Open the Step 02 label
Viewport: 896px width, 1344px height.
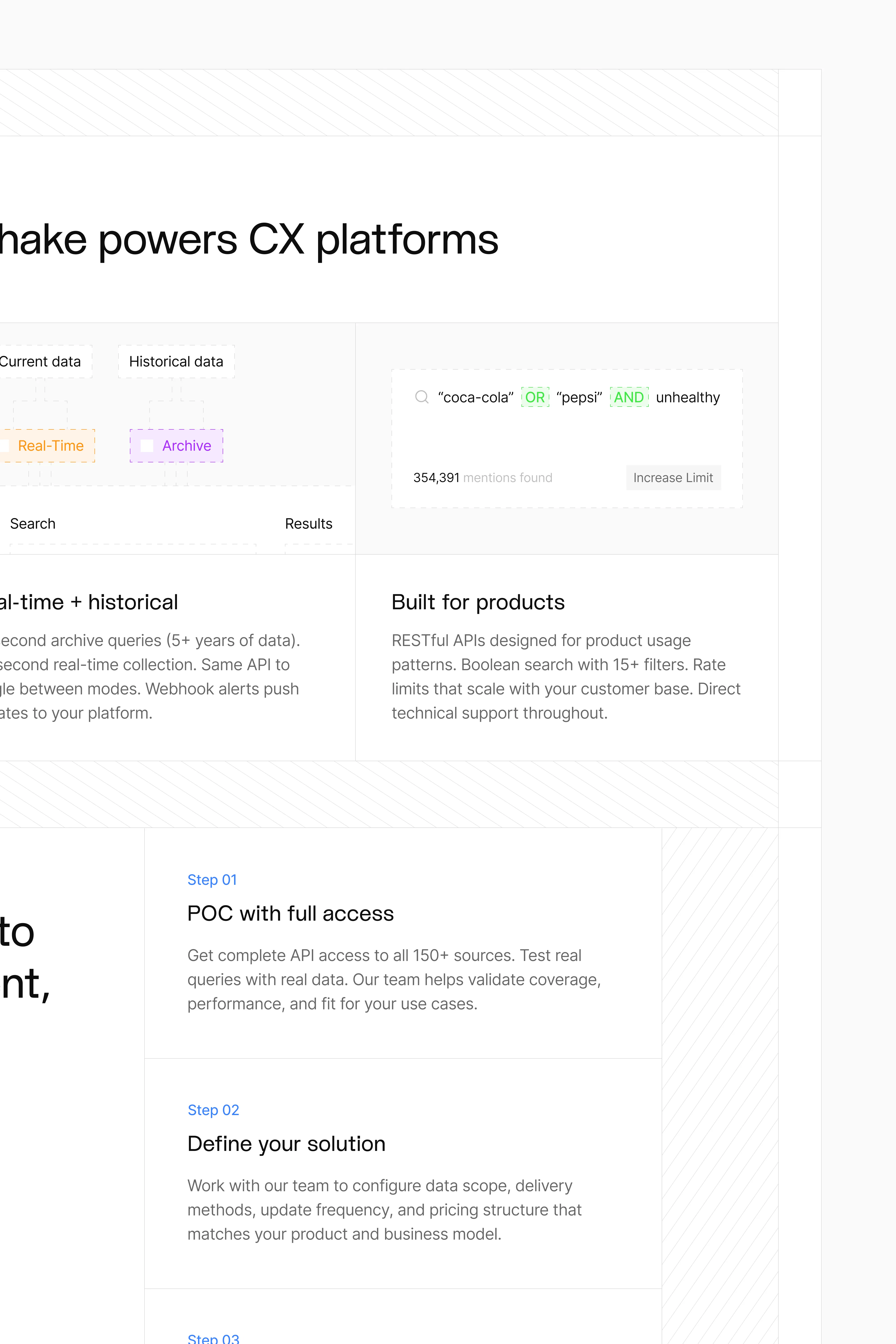(213, 1110)
